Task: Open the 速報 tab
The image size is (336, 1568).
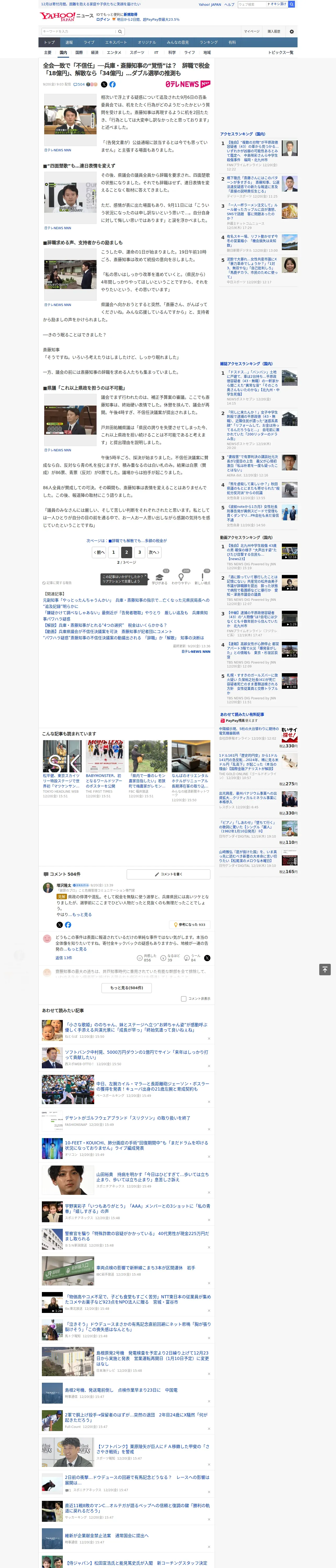Action: [x=69, y=43]
